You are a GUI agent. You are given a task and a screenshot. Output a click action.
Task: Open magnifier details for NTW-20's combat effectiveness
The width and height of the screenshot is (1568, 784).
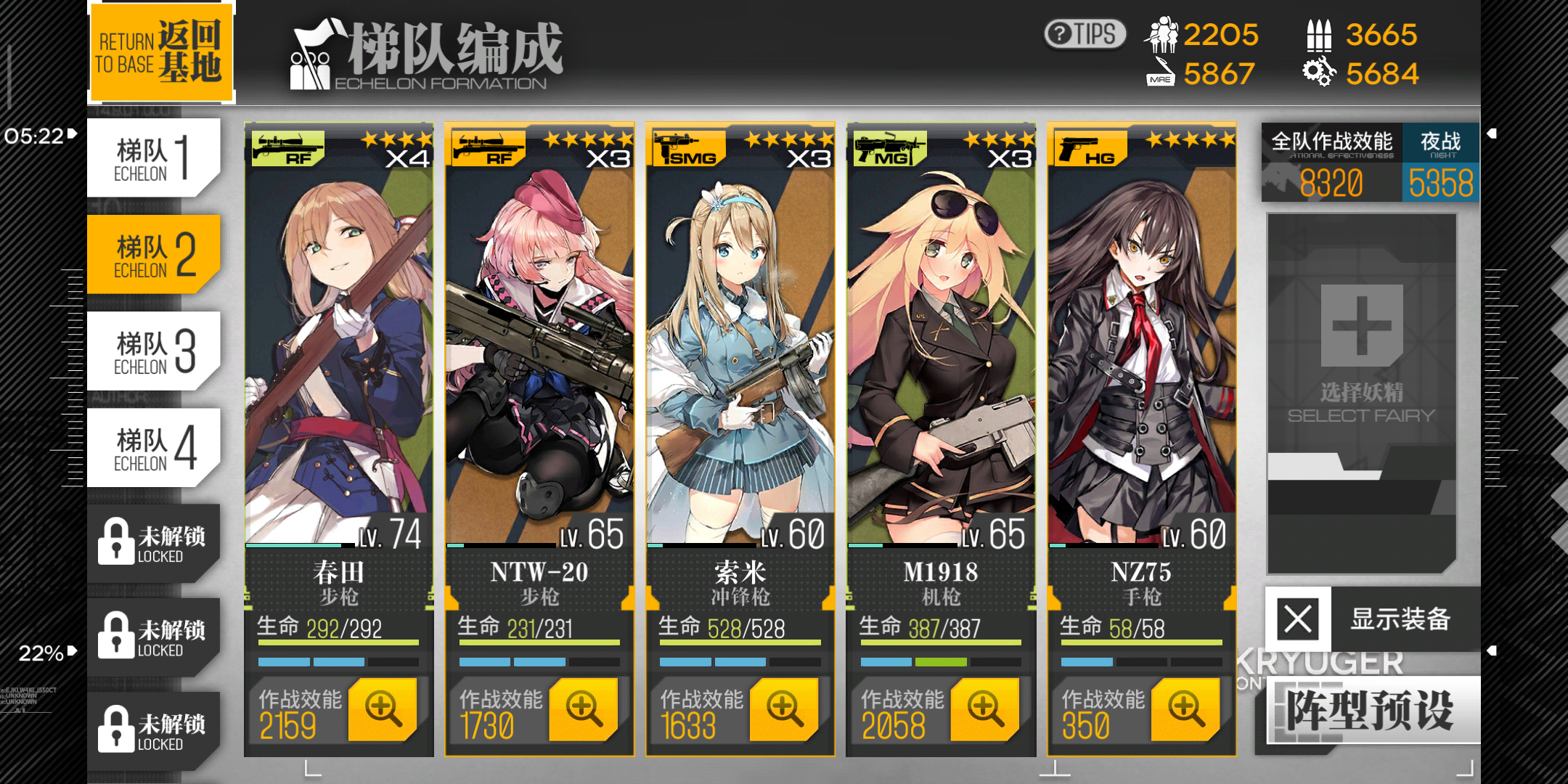coord(584,709)
